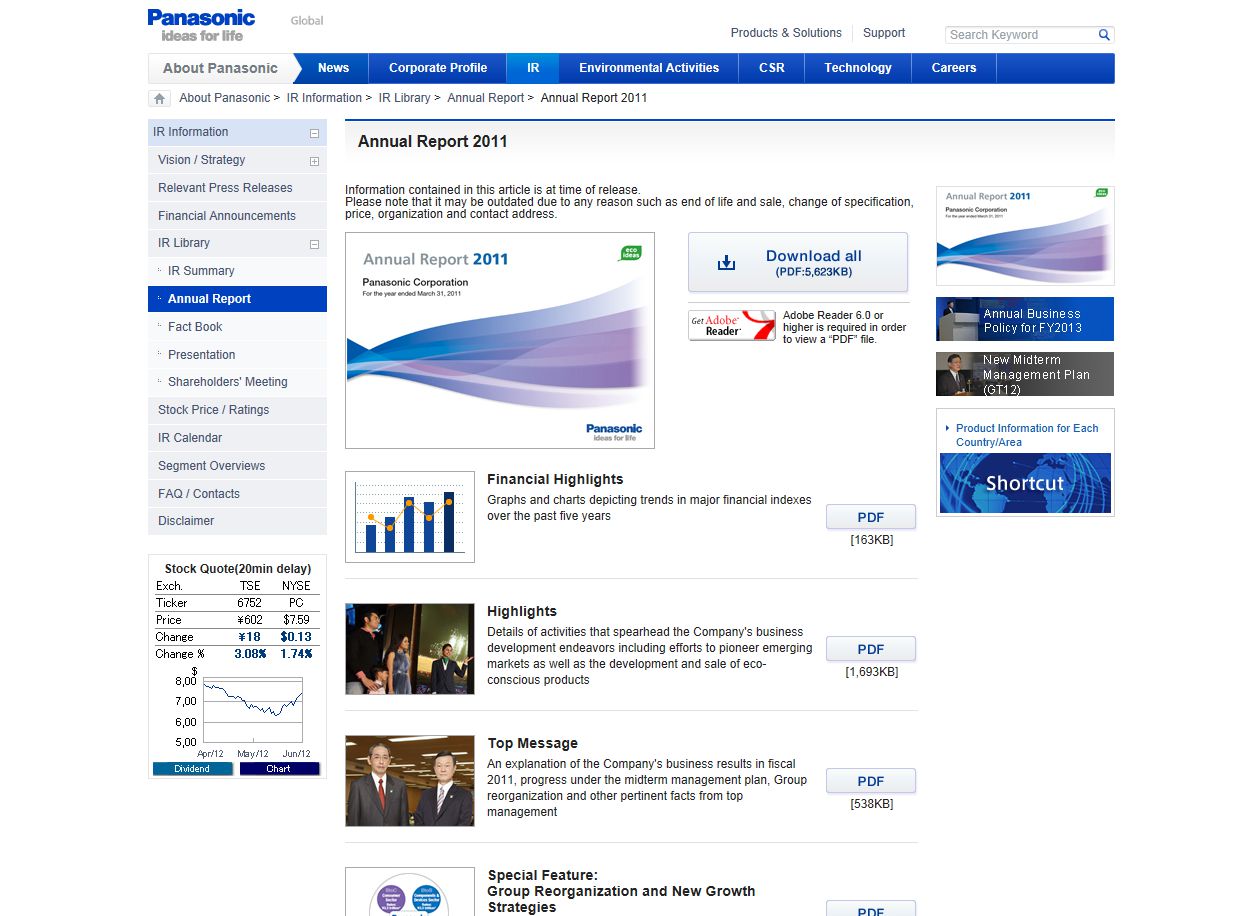Viewport: 1260px width, 916px height.
Task: Go to Environmental Activities tab
Action: coord(649,68)
